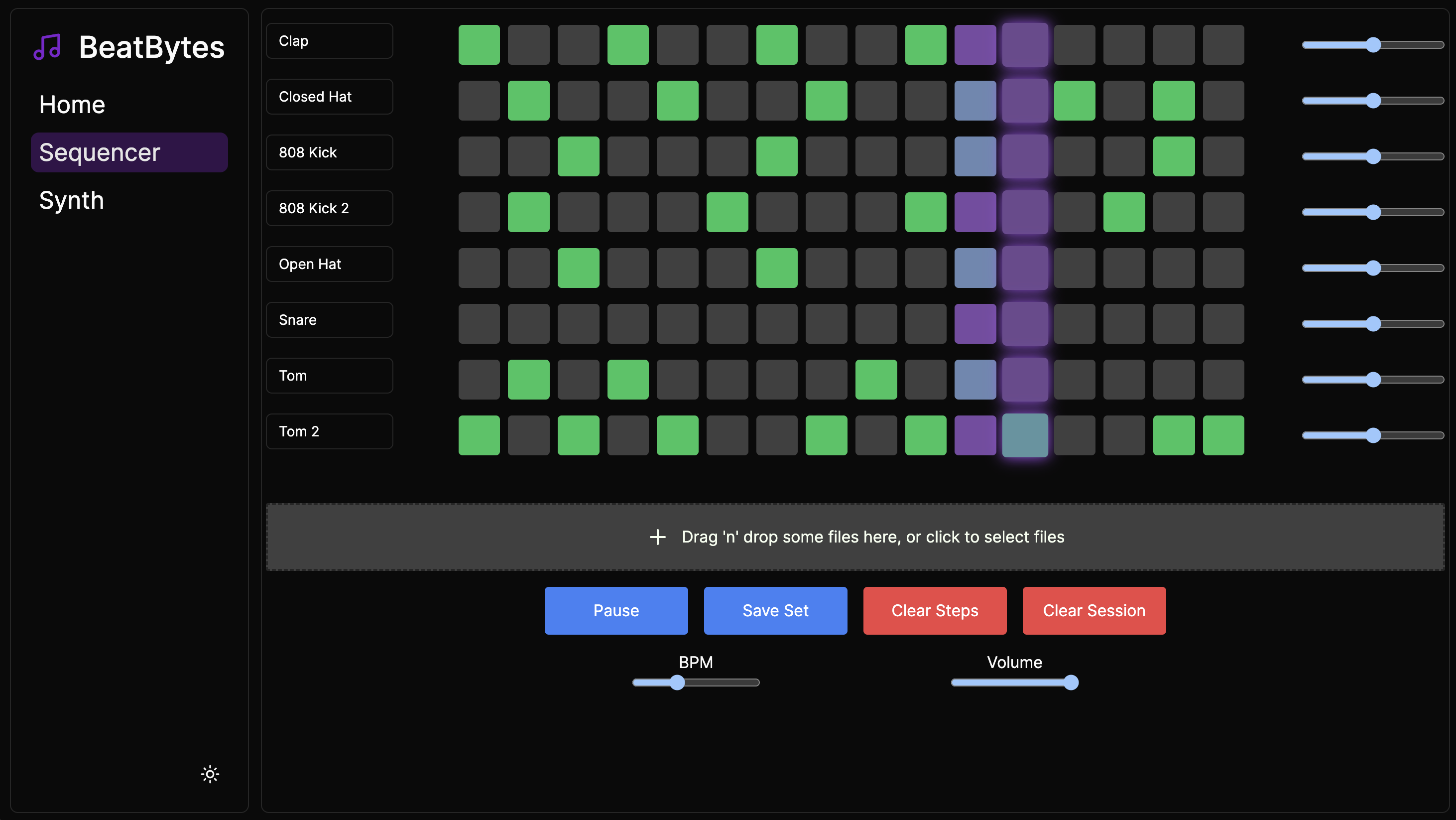Click the BPM slider handle
Screen dimensions: 1456x820
[x=677, y=683]
